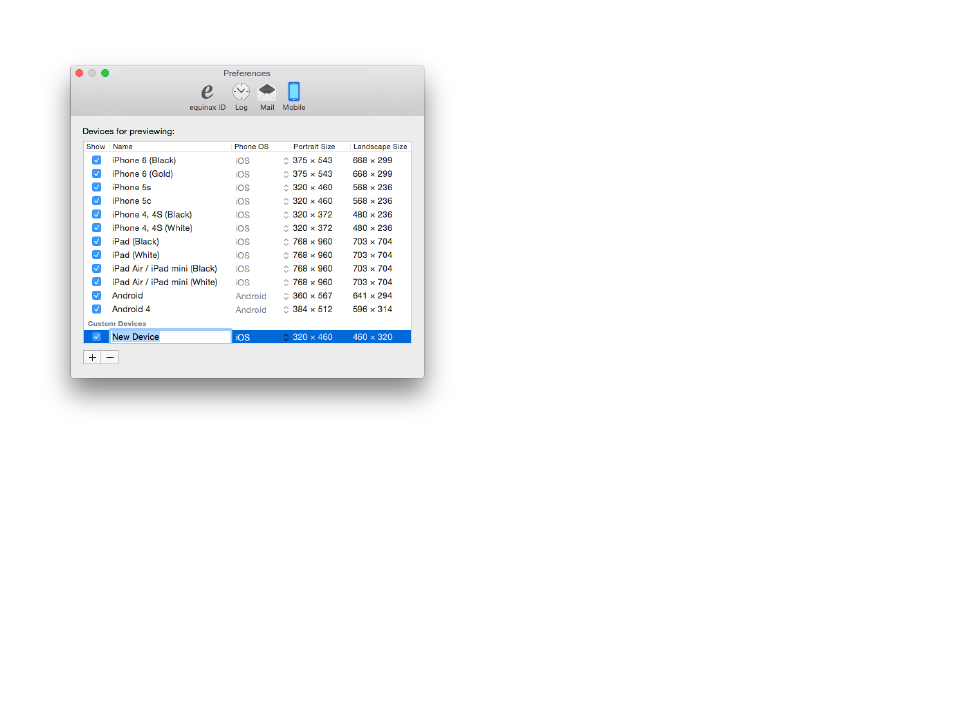954x723 pixels.
Task: Toggle Show checkbox for iPad Air / iPad mini (Black)
Action: point(96,268)
